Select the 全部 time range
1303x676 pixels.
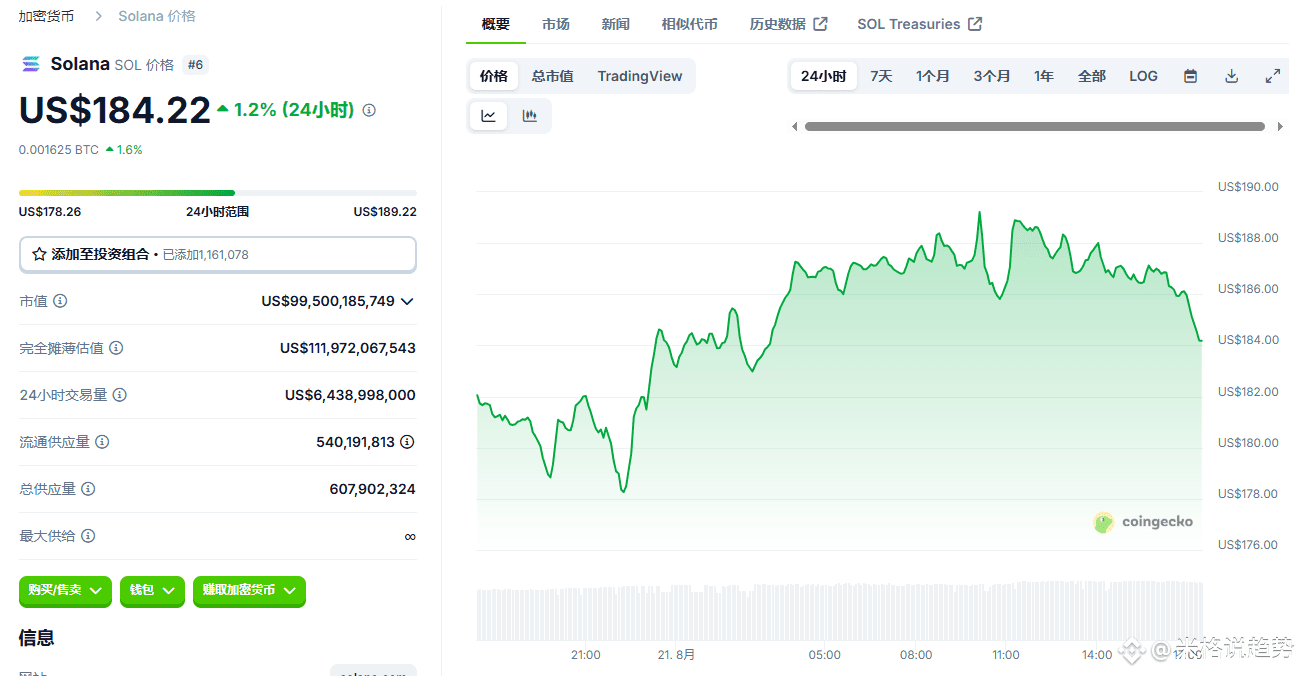click(1092, 76)
